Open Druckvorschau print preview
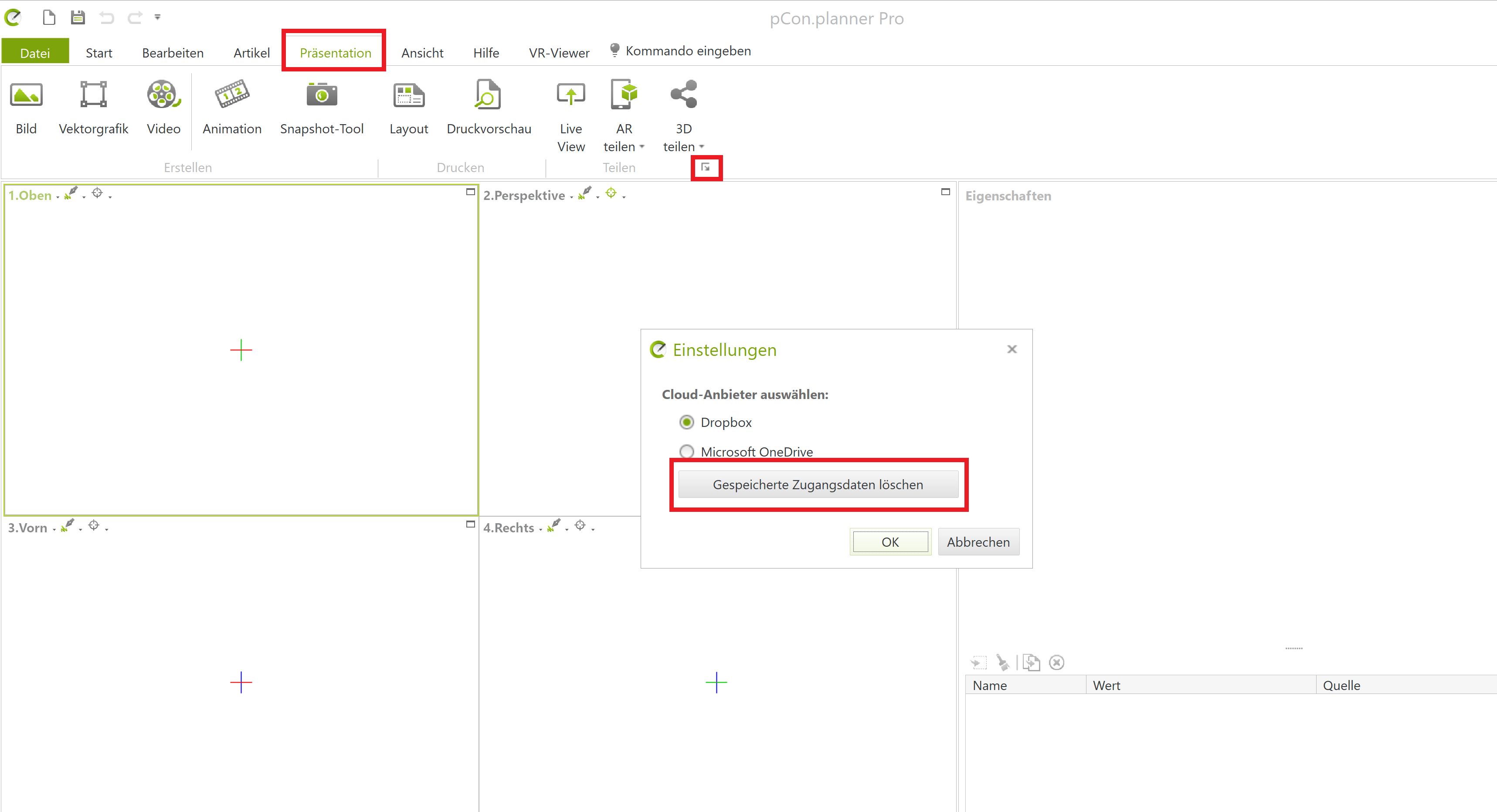The image size is (1497, 812). [488, 95]
